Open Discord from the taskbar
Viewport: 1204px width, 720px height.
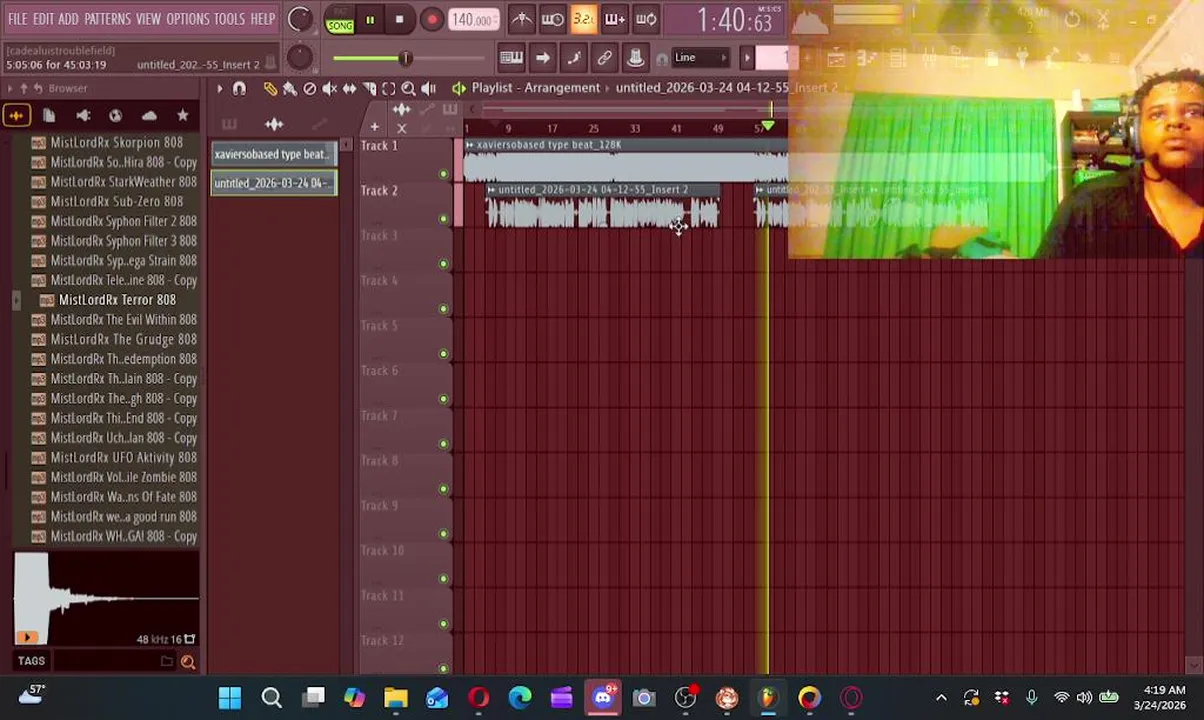(x=603, y=698)
